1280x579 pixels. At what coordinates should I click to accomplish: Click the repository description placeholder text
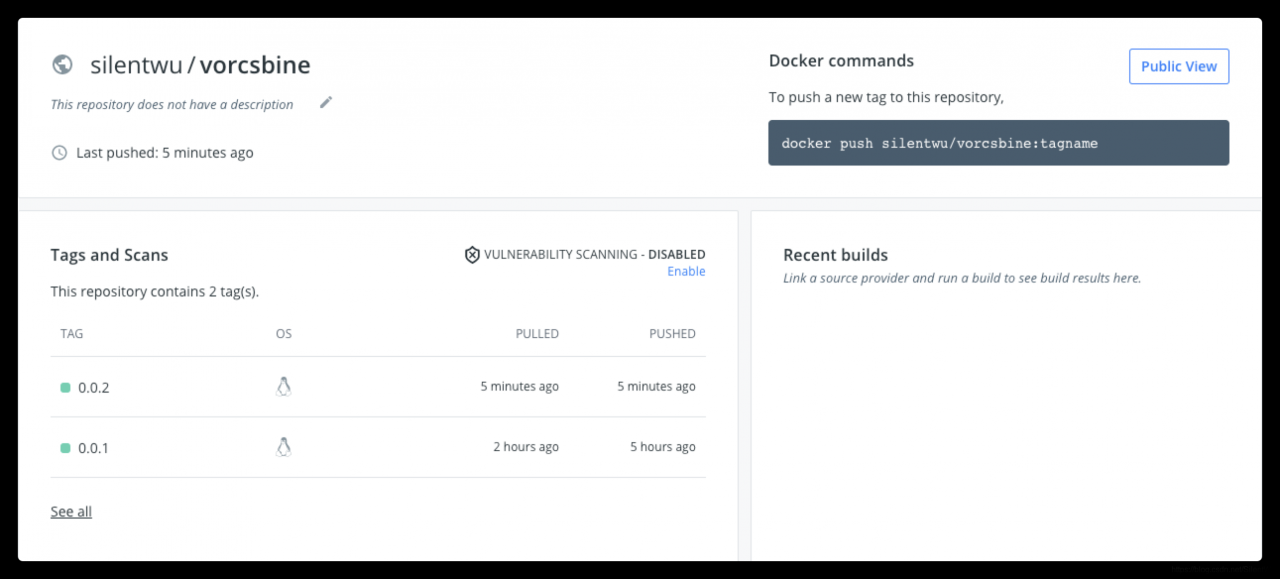click(172, 104)
